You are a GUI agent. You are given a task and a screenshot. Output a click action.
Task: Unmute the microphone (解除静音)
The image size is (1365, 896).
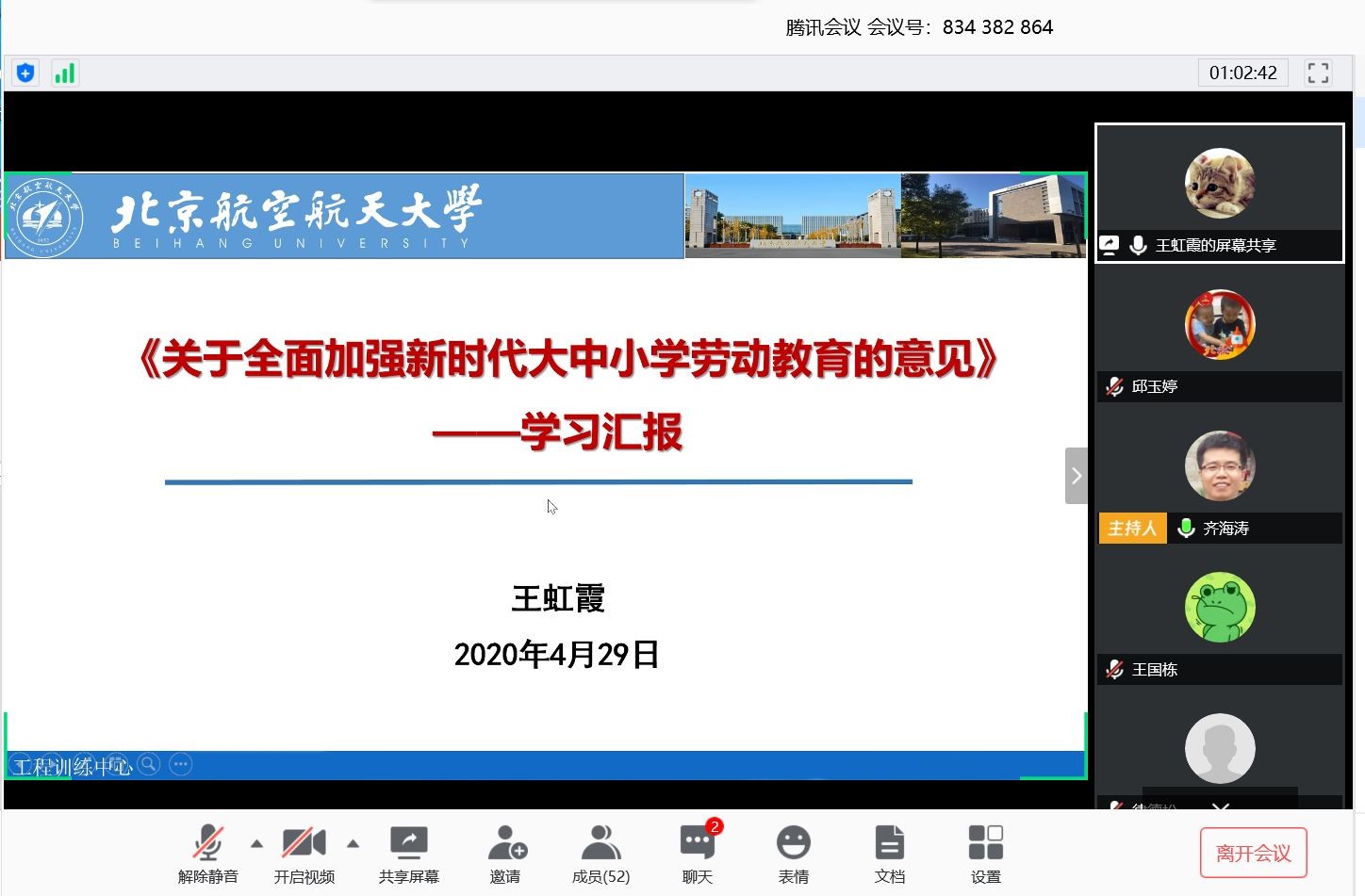coord(208,854)
